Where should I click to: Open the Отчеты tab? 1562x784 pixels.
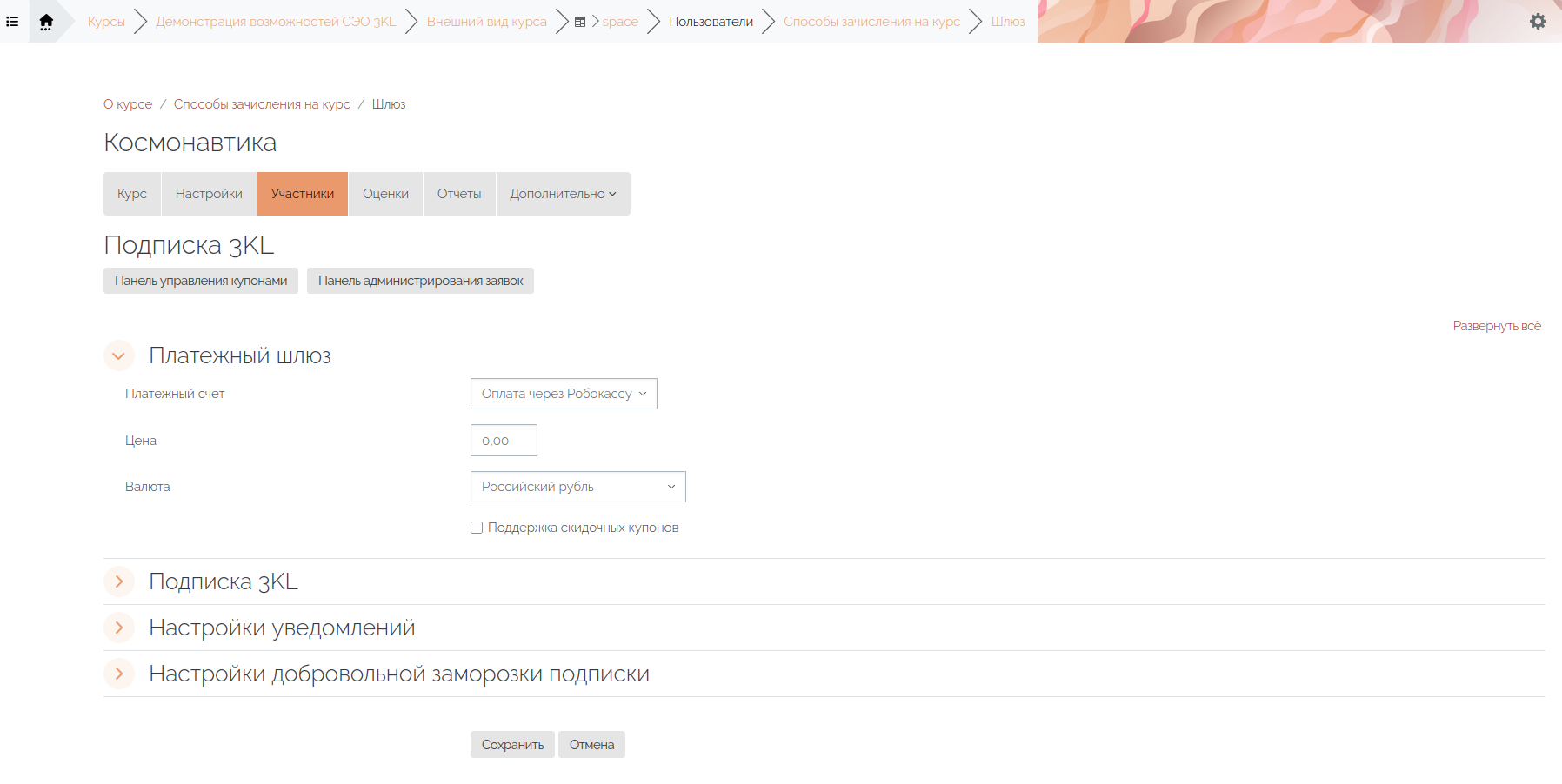(x=459, y=194)
